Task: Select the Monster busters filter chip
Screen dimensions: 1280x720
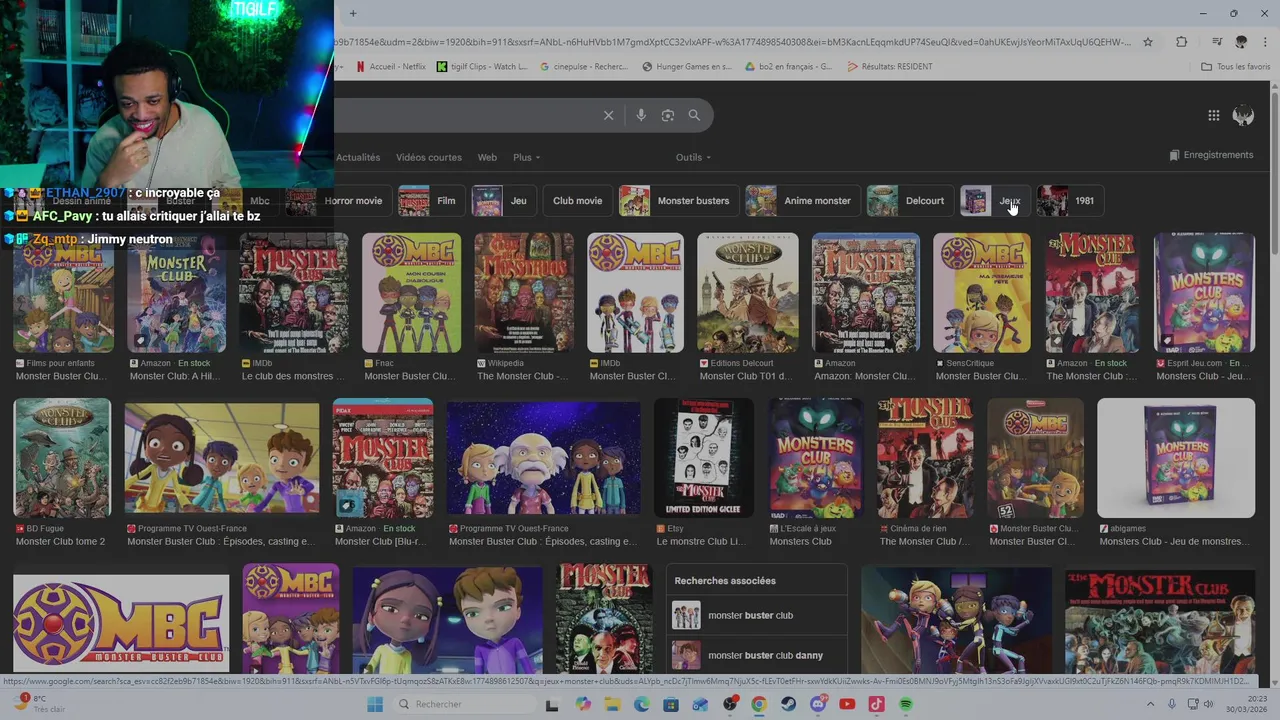Action: (x=678, y=201)
